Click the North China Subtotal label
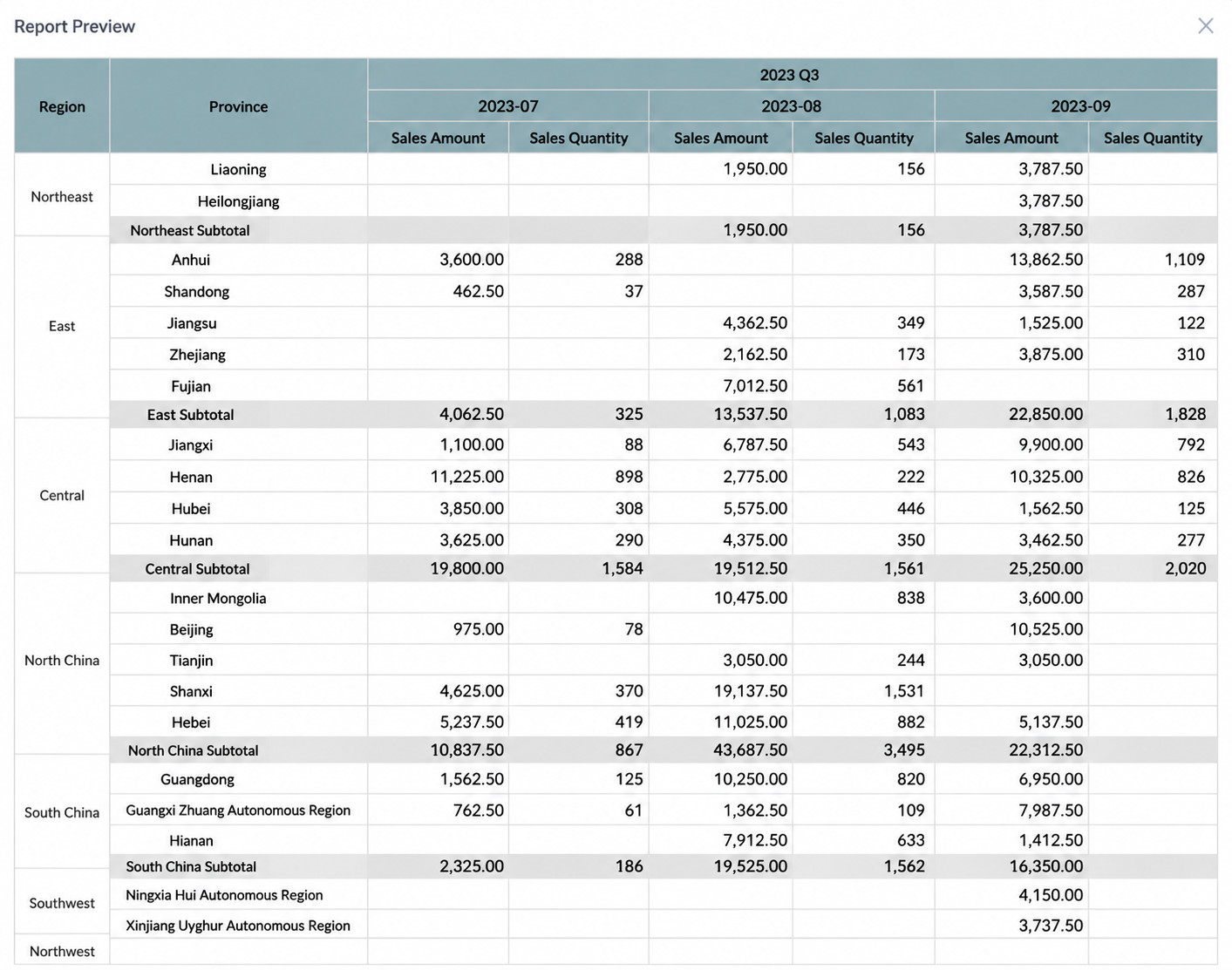This screenshot has width=1232, height=970. pyautogui.click(x=194, y=750)
